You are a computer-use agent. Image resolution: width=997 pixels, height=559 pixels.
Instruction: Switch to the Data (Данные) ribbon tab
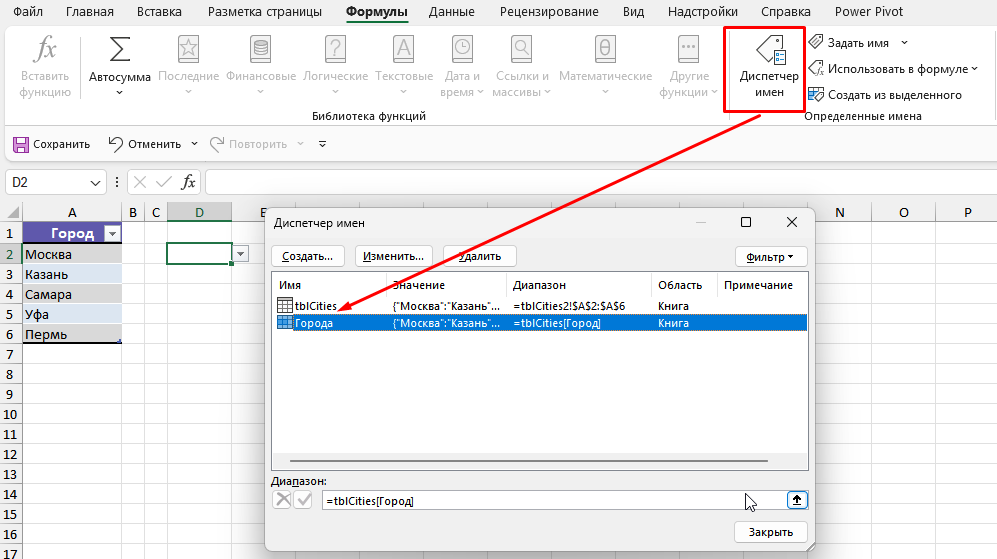click(x=451, y=12)
